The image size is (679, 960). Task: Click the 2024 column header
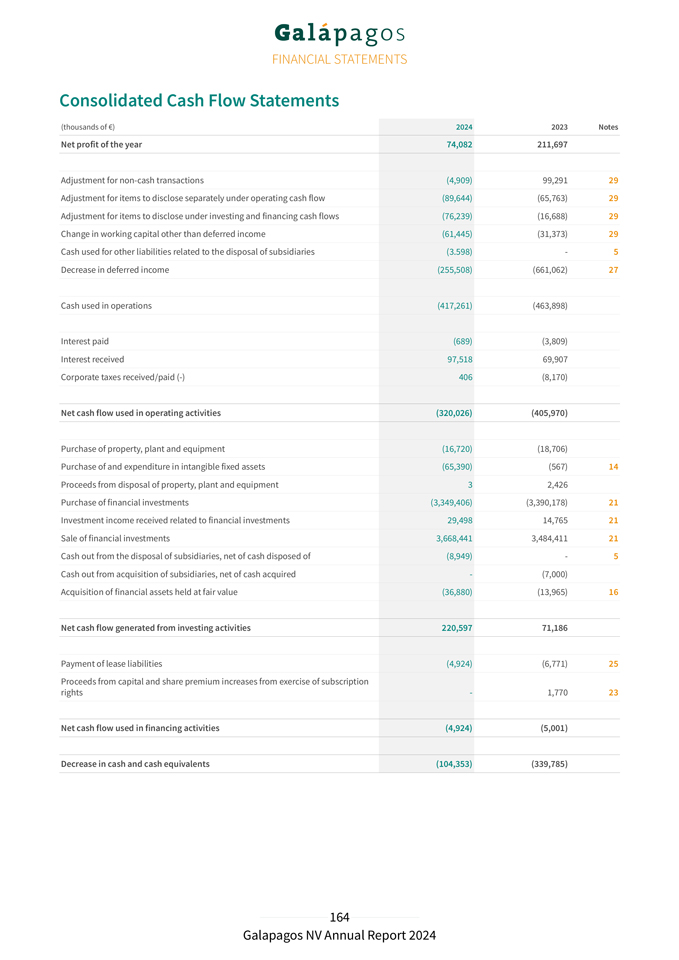[x=464, y=127]
